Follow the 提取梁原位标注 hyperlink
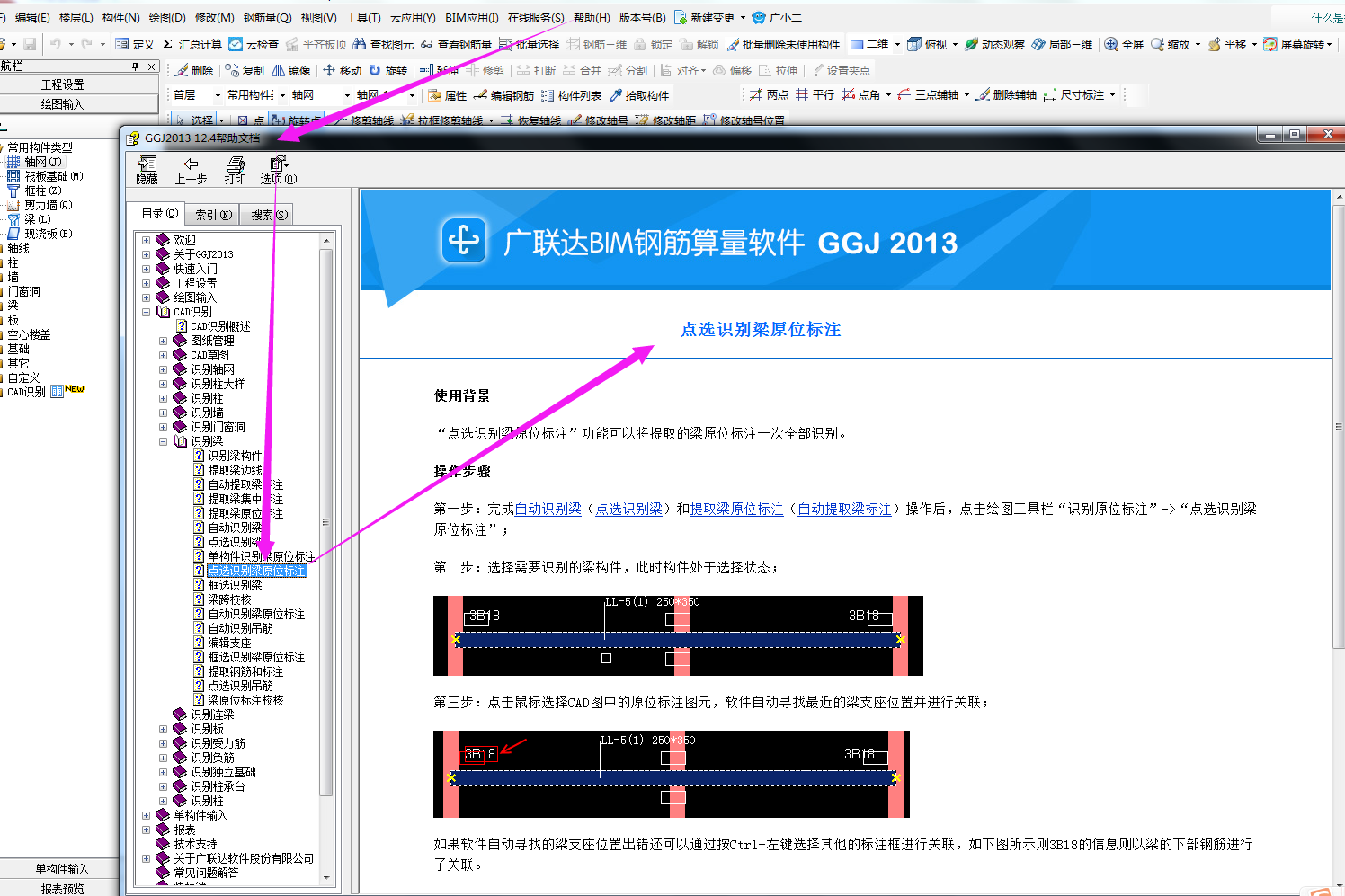This screenshot has width=1345, height=896. click(736, 509)
